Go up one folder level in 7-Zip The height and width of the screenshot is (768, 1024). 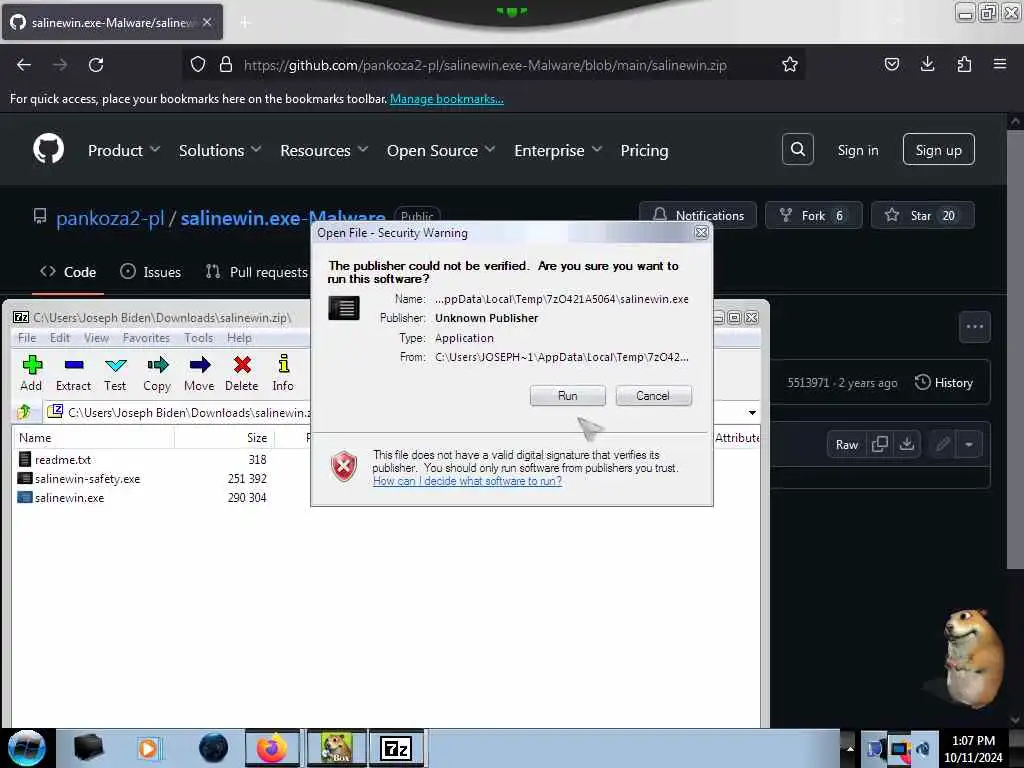[25, 412]
